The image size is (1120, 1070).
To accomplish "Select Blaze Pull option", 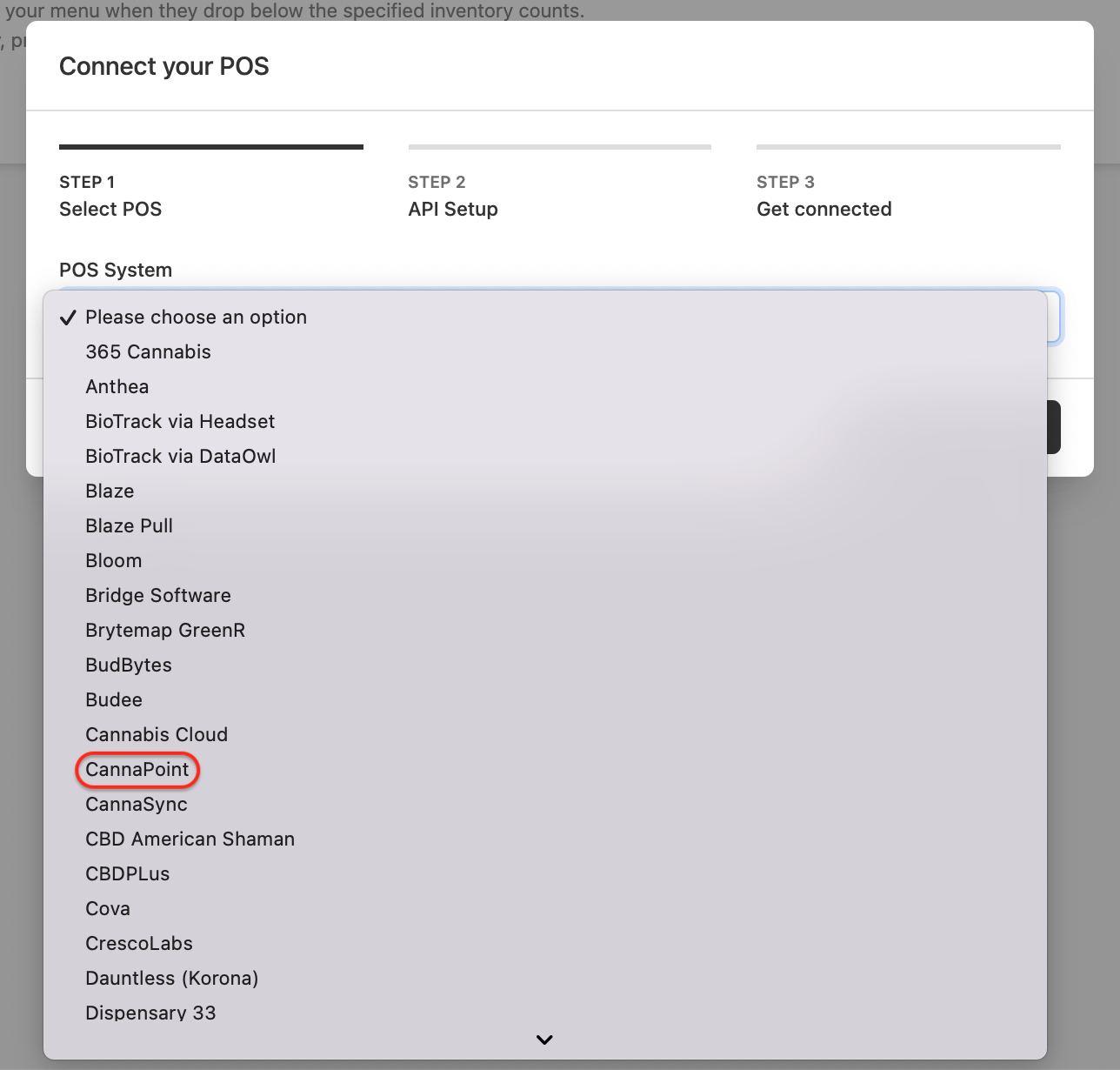I will 544,525.
